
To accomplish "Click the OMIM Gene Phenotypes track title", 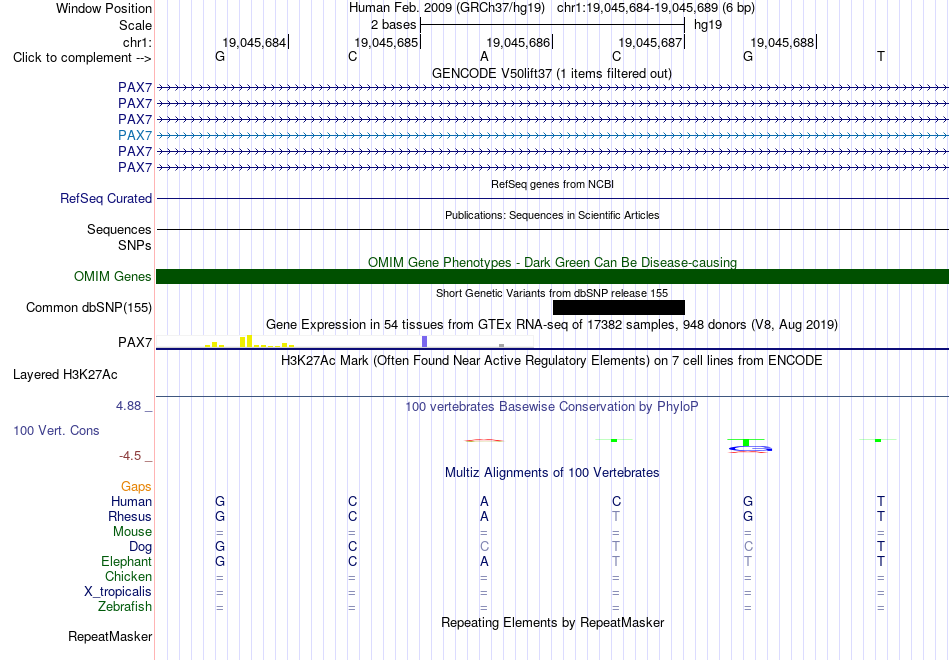I will click(552, 262).
